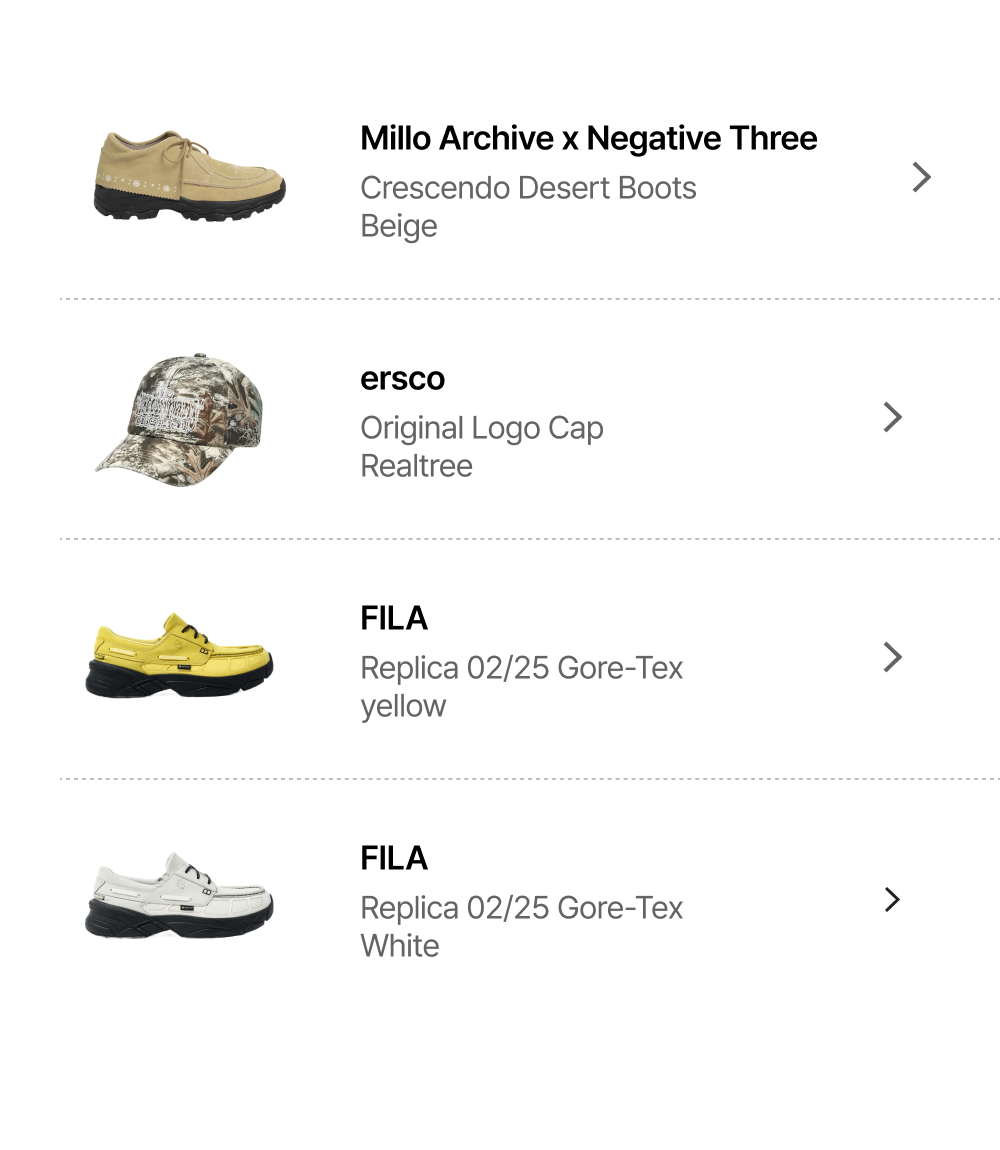Click chevron beside white FILA Replica
The image size is (1000, 1150).
[x=893, y=900]
